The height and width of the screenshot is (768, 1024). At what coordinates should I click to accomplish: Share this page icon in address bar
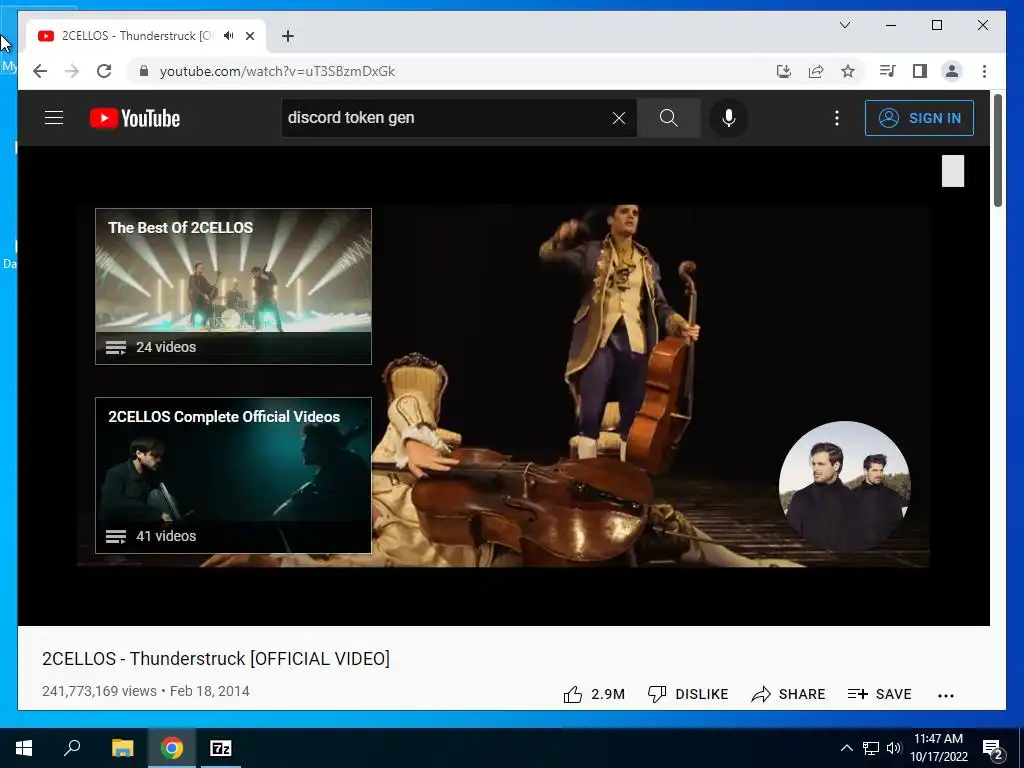click(816, 71)
